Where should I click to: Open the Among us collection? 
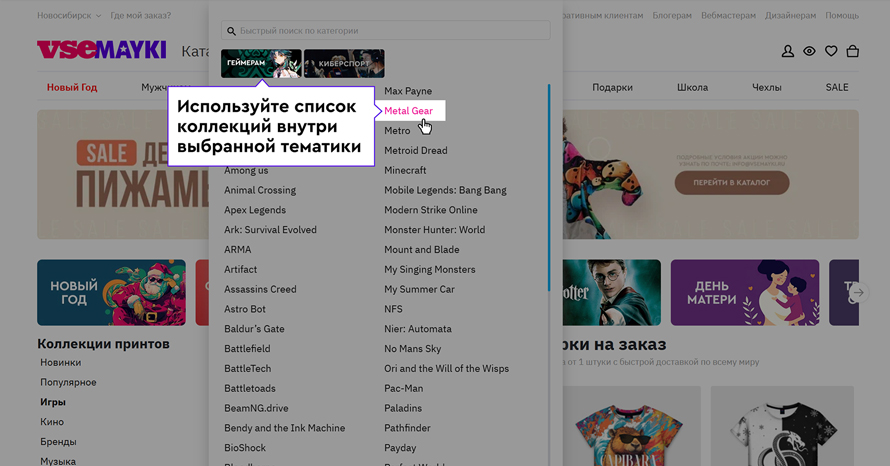pos(246,170)
